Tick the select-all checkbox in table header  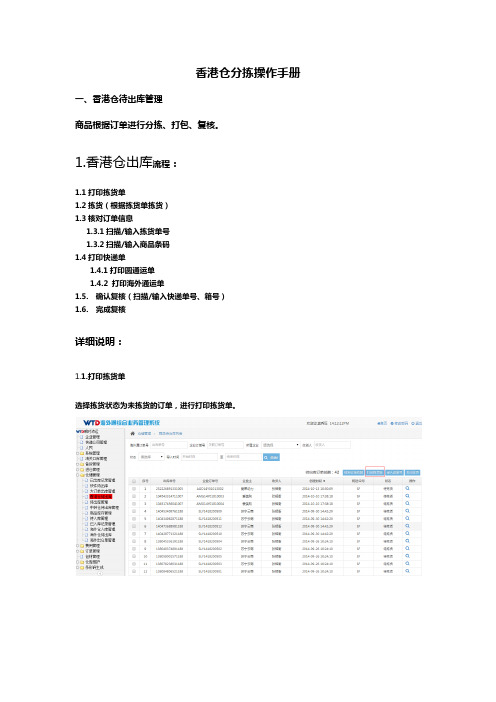pyautogui.click(x=134, y=481)
